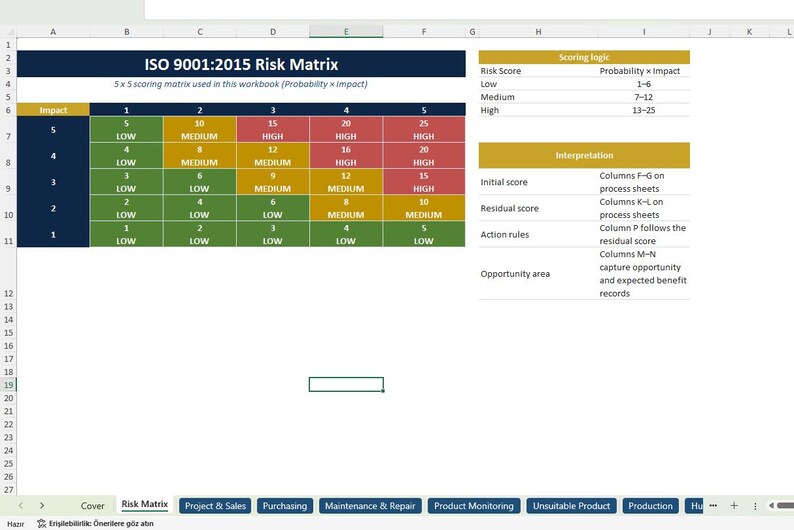
Task: Show more sheets via ellipsis button
Action: pyautogui.click(x=713, y=506)
